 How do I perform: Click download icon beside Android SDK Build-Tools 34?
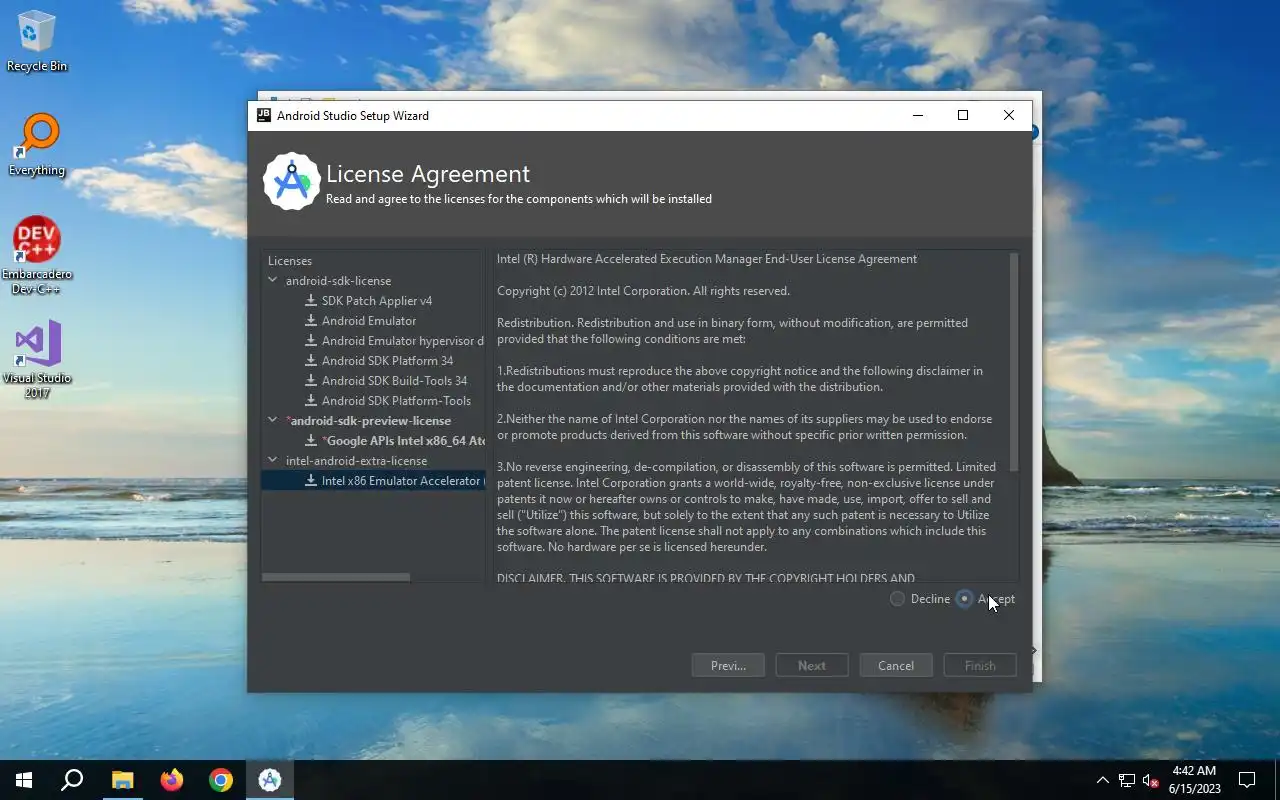tap(311, 381)
